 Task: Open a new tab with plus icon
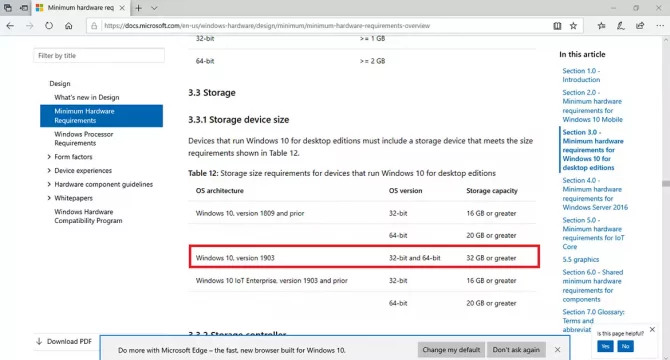[138, 8]
